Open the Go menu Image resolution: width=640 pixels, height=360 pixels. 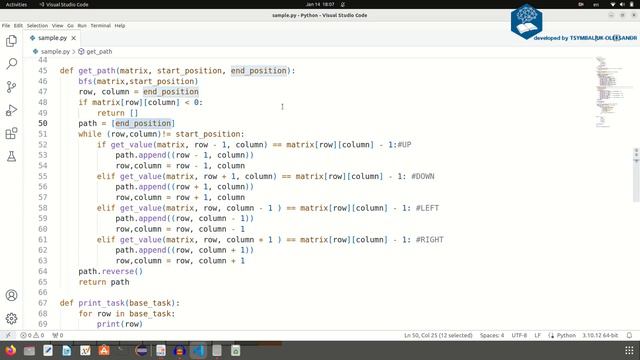coord(70,25)
